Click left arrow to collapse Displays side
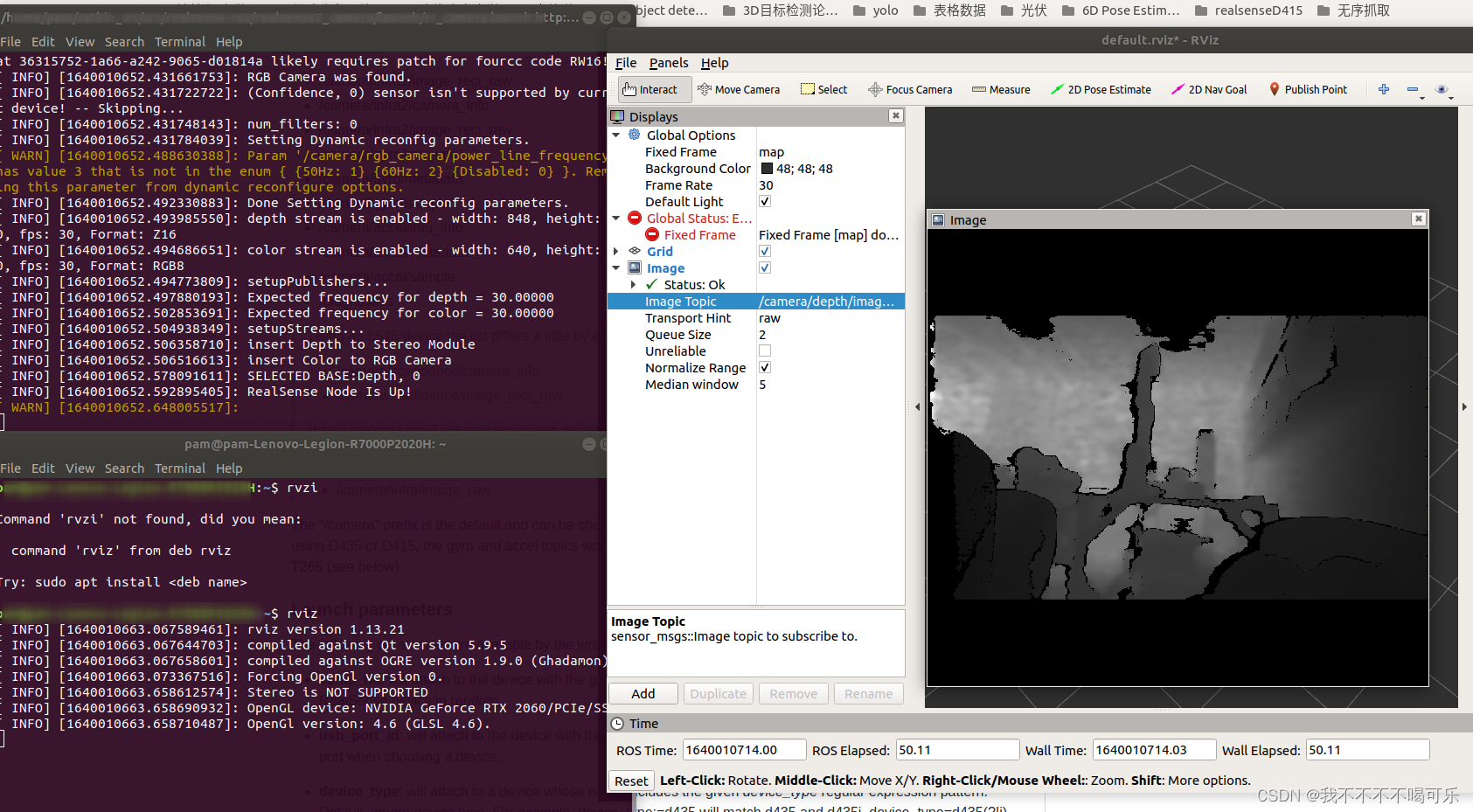 [x=917, y=406]
